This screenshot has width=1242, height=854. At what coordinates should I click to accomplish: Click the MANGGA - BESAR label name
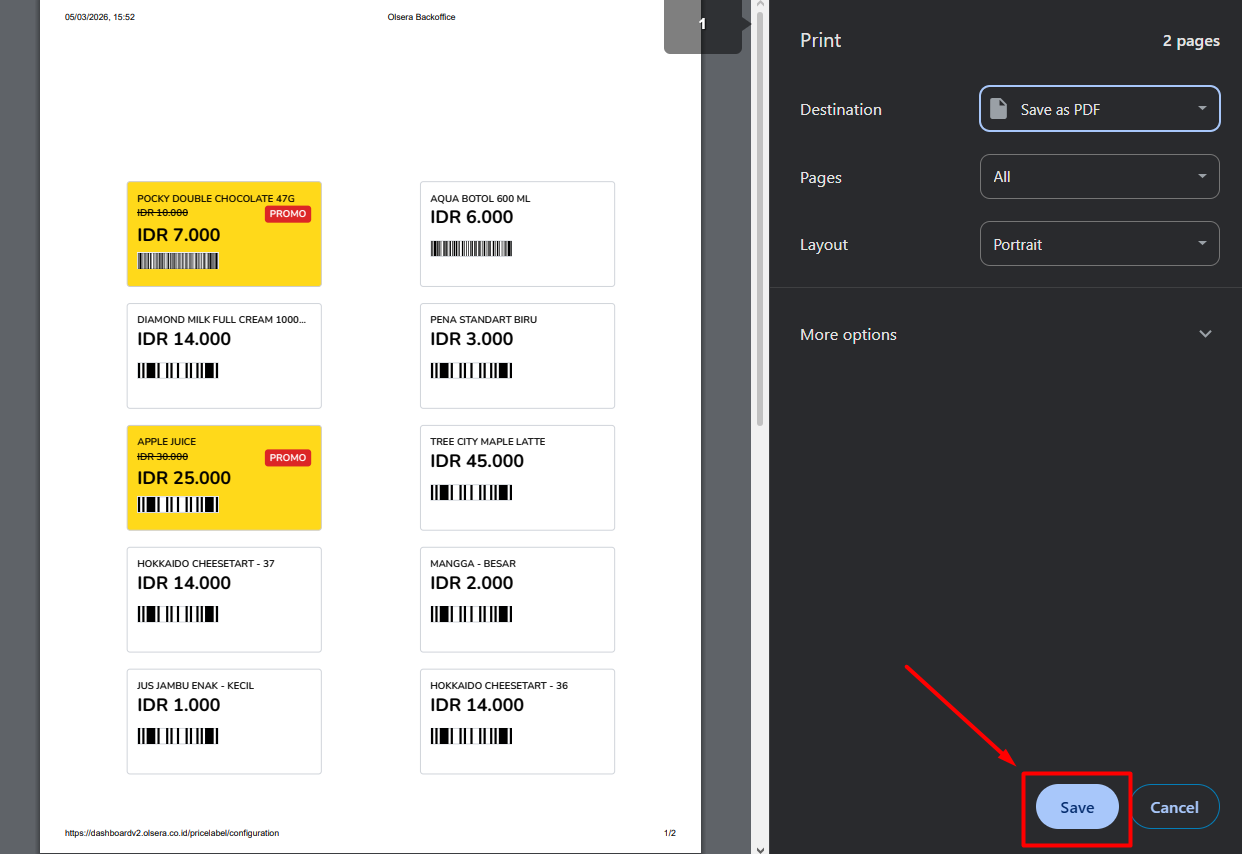[x=473, y=564]
